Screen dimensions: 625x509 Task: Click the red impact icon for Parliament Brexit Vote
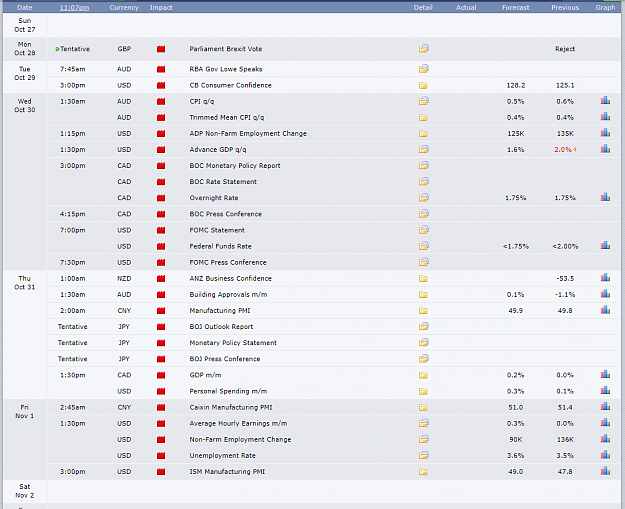[161, 49]
